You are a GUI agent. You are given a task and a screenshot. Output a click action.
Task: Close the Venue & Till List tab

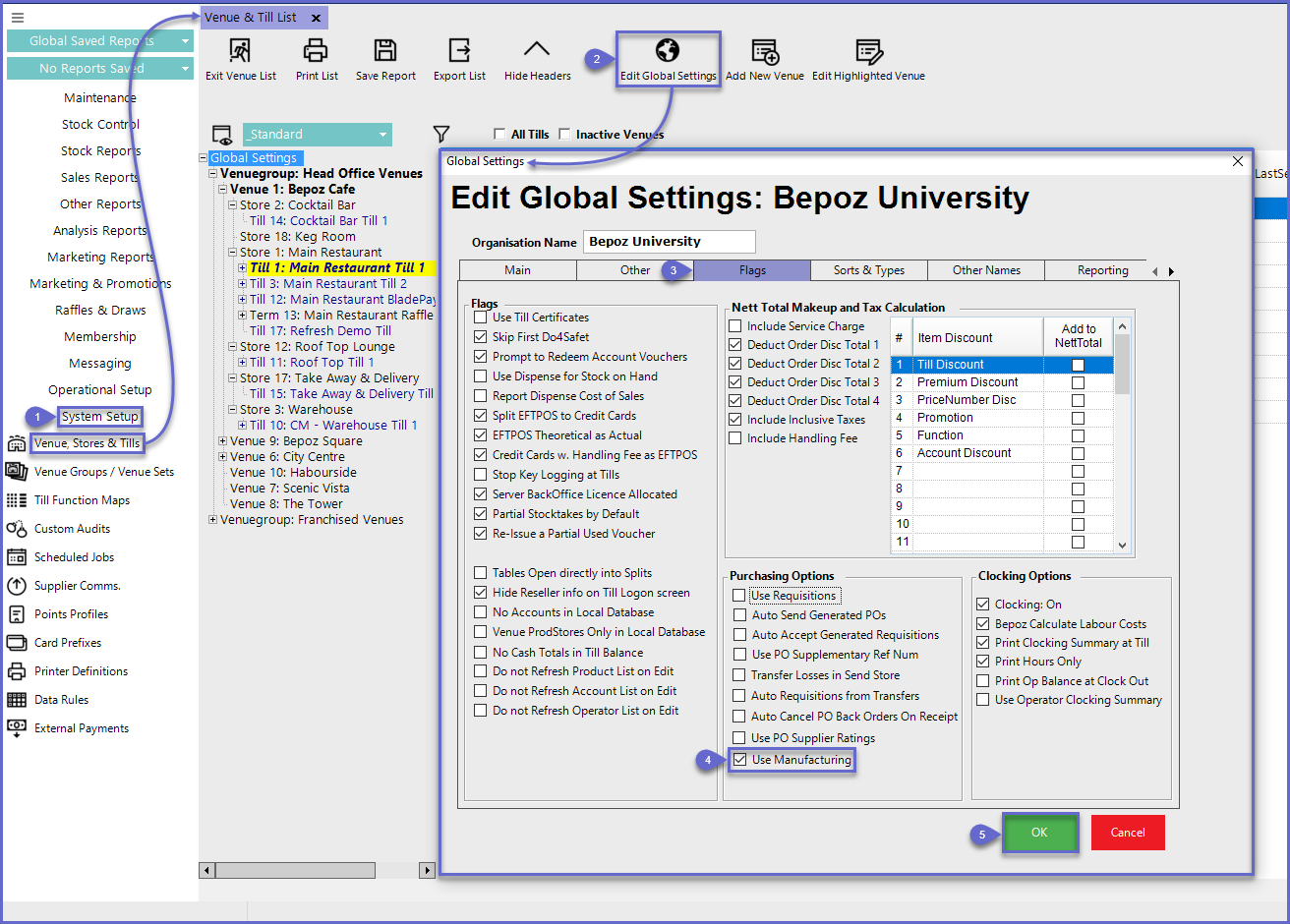(x=316, y=18)
